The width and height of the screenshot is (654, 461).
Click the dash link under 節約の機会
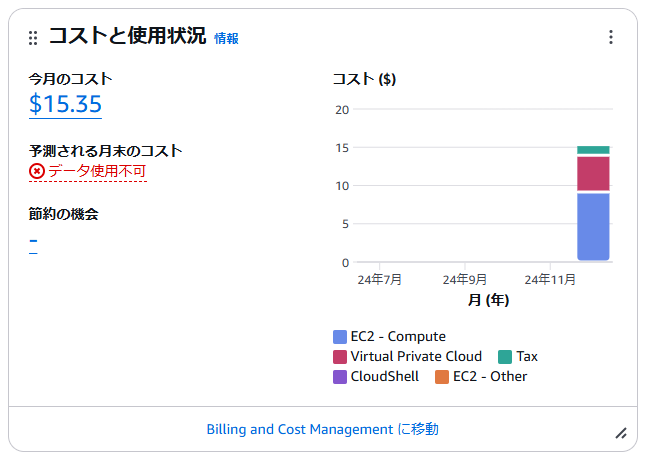(33, 241)
